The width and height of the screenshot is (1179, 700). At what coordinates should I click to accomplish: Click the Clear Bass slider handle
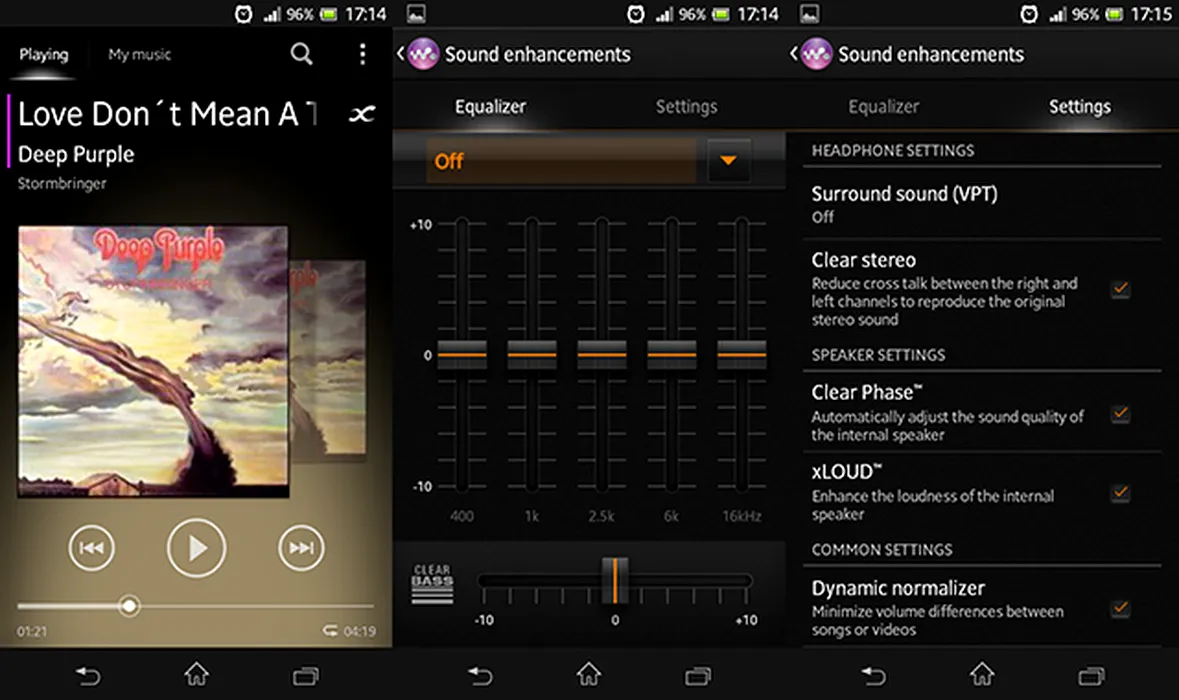pos(615,580)
